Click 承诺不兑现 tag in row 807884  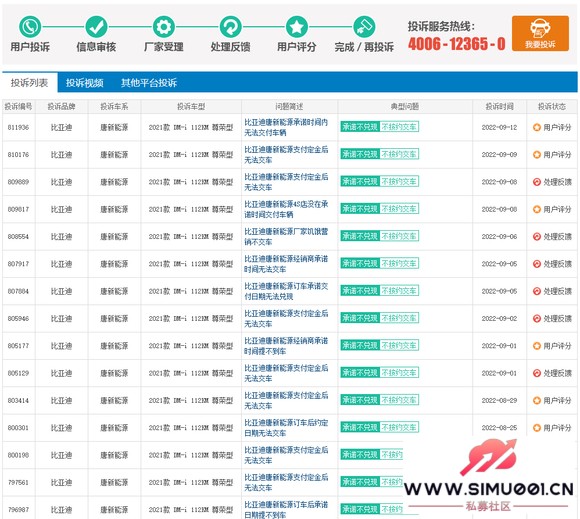tap(360, 291)
